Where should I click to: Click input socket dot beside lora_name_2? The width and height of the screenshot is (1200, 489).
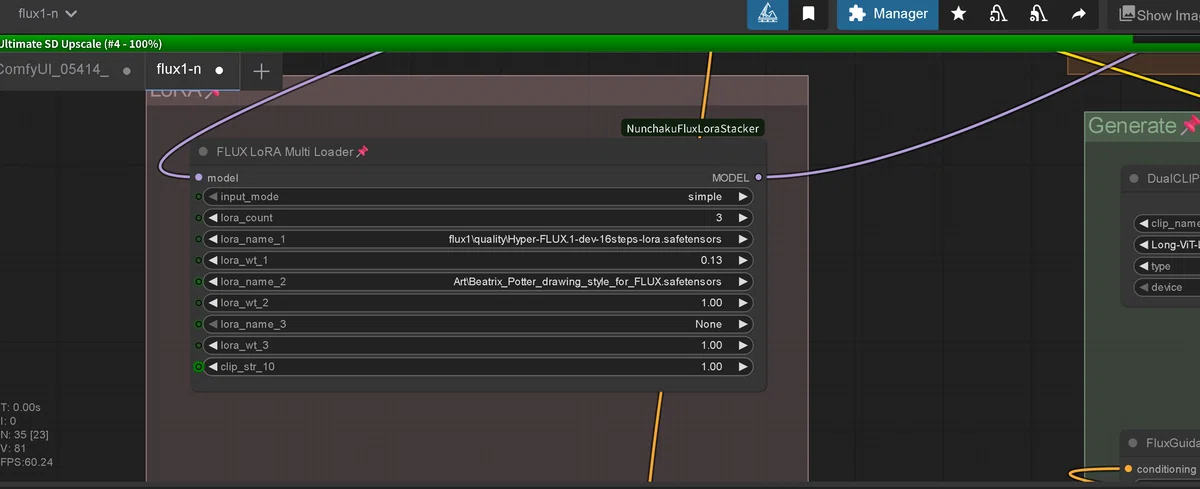click(198, 282)
